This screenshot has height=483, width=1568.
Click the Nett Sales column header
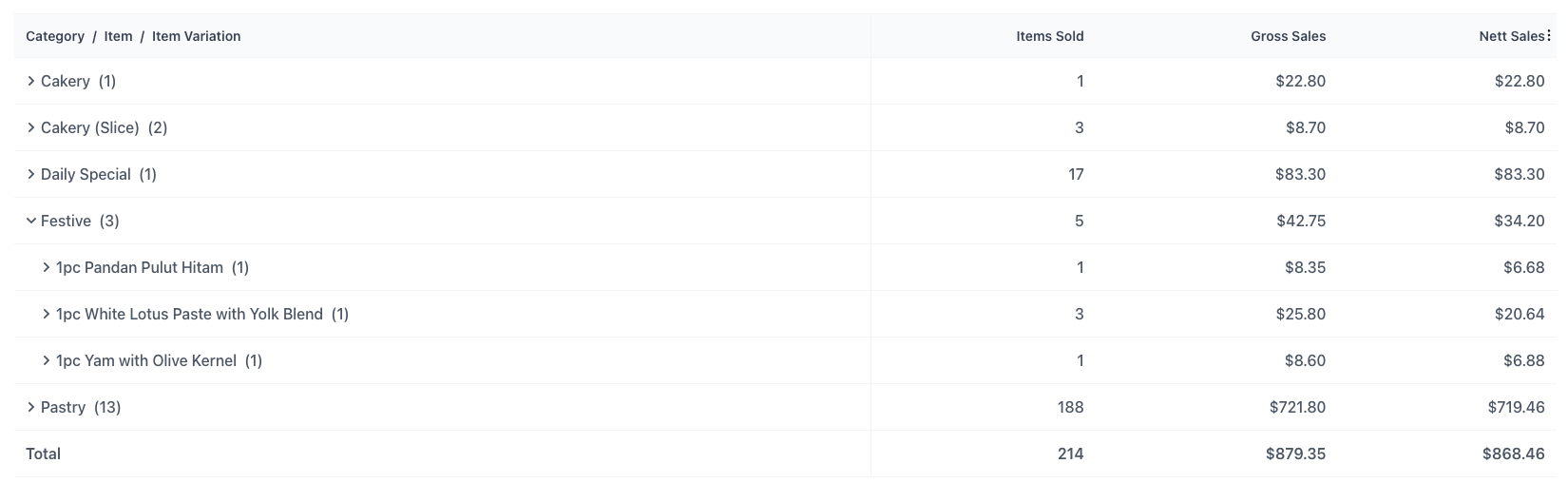point(1510,36)
